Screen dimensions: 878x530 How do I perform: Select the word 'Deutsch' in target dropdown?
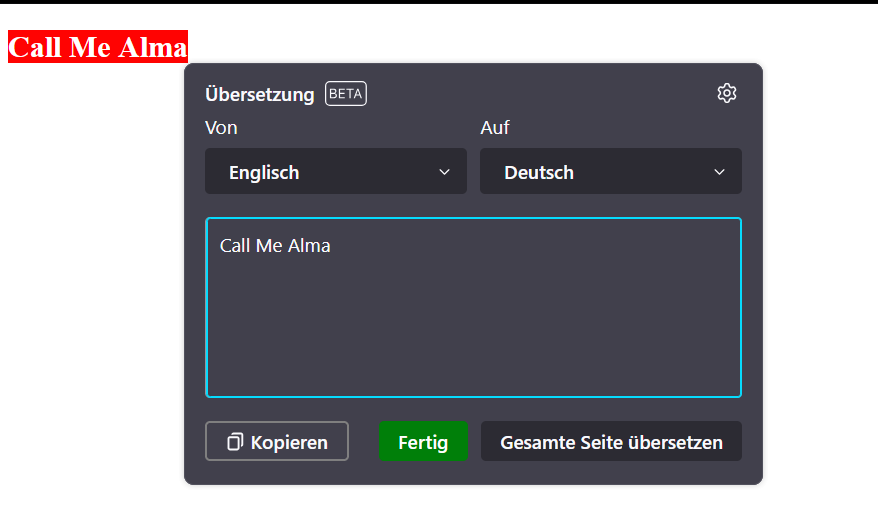click(539, 172)
